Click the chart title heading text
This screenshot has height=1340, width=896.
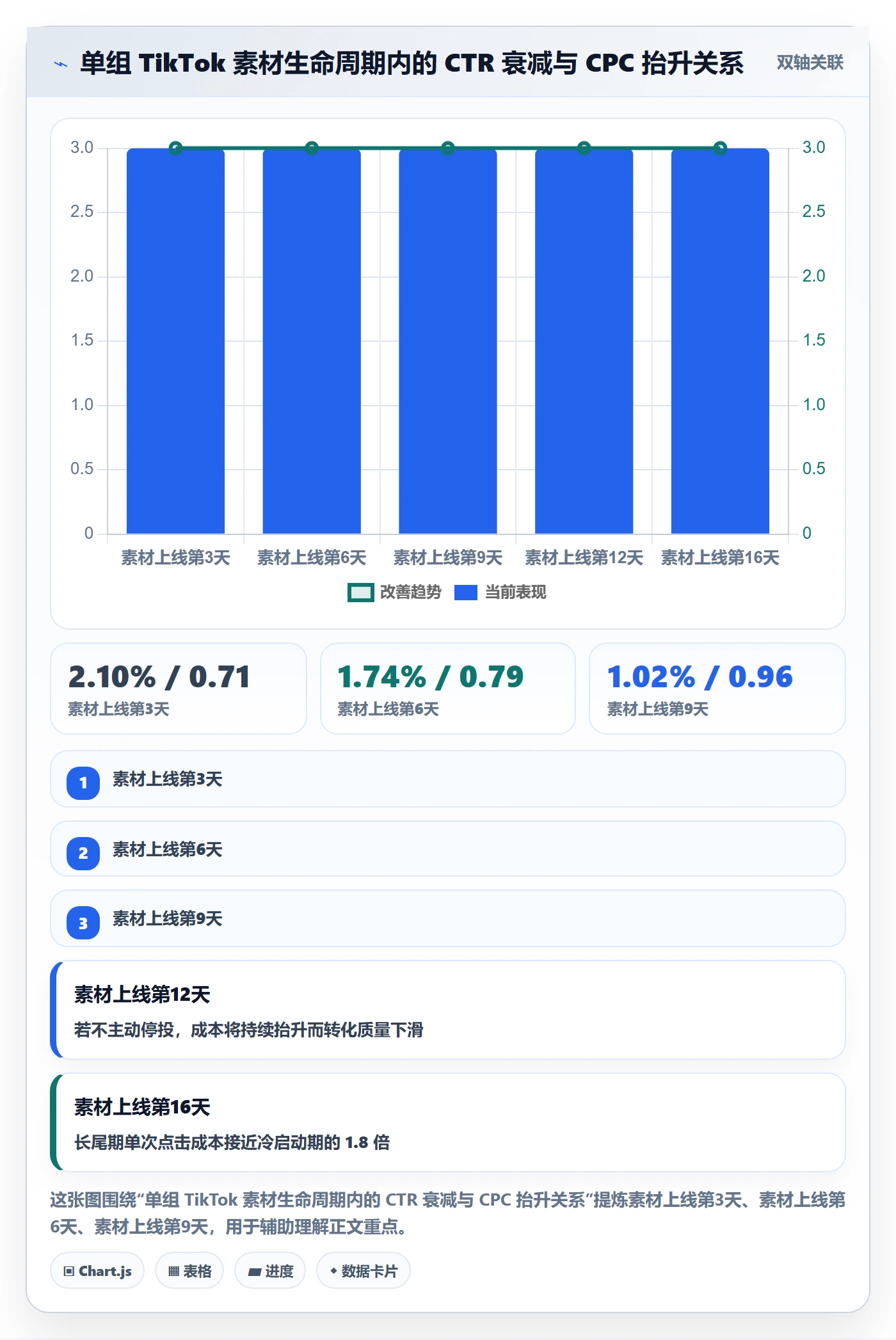412,63
